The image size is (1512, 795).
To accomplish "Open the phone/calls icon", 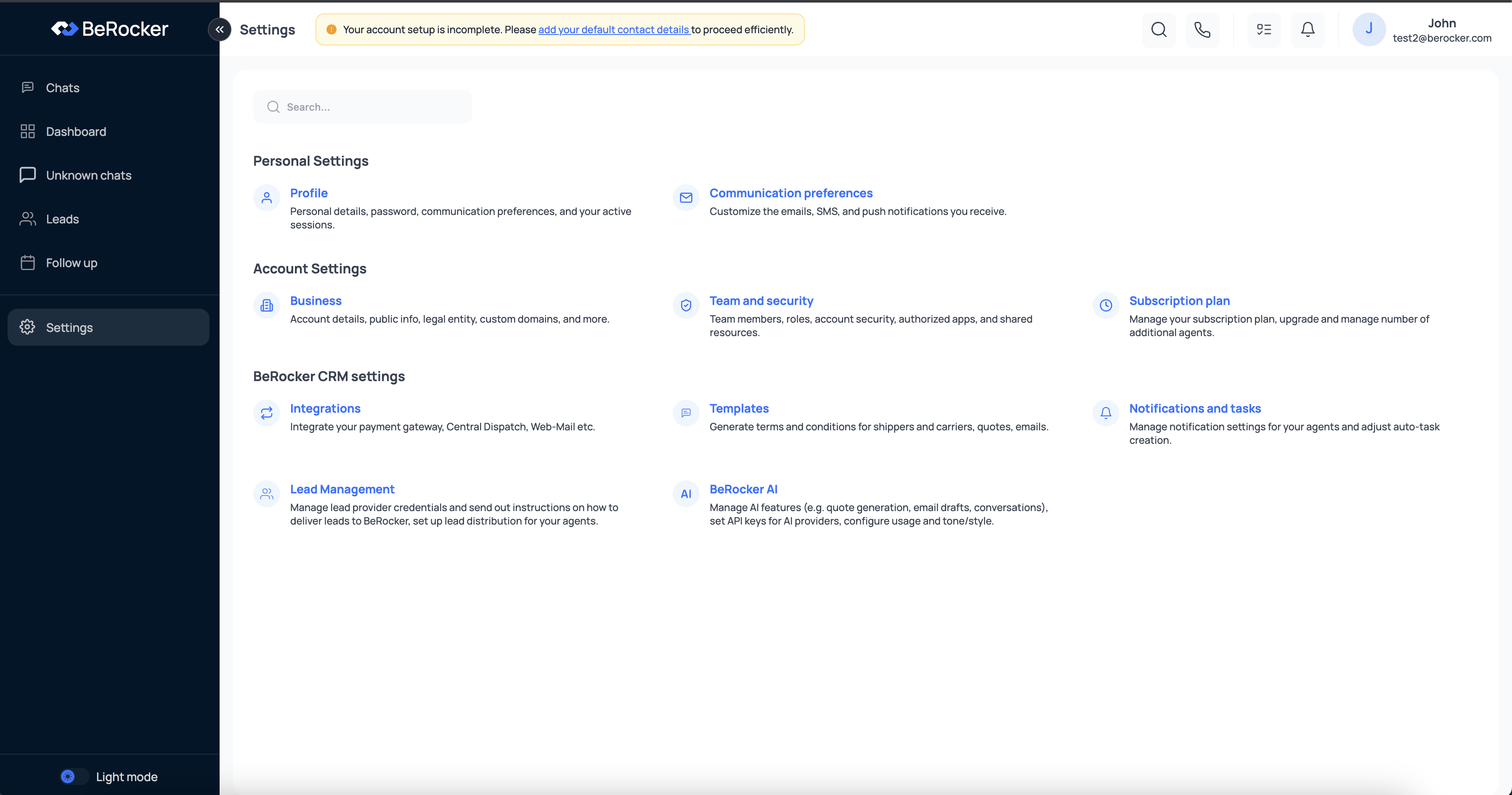I will (1203, 29).
